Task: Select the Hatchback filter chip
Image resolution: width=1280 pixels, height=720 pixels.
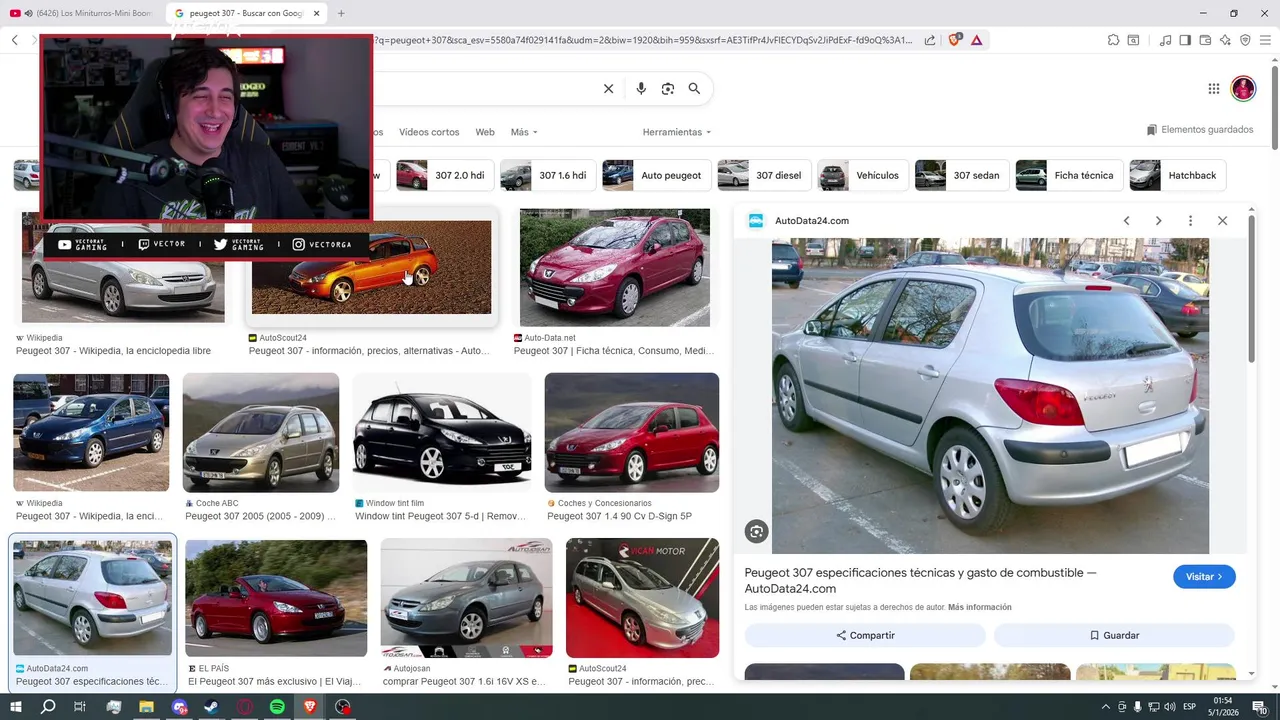Action: [x=1178, y=175]
